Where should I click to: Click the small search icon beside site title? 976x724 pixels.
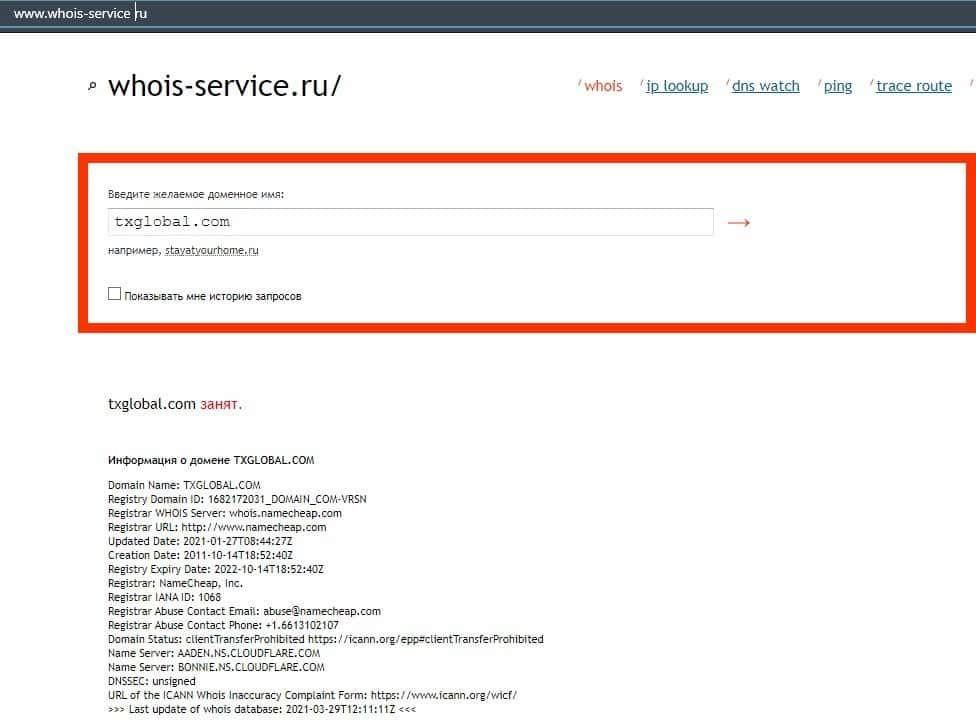[92, 86]
